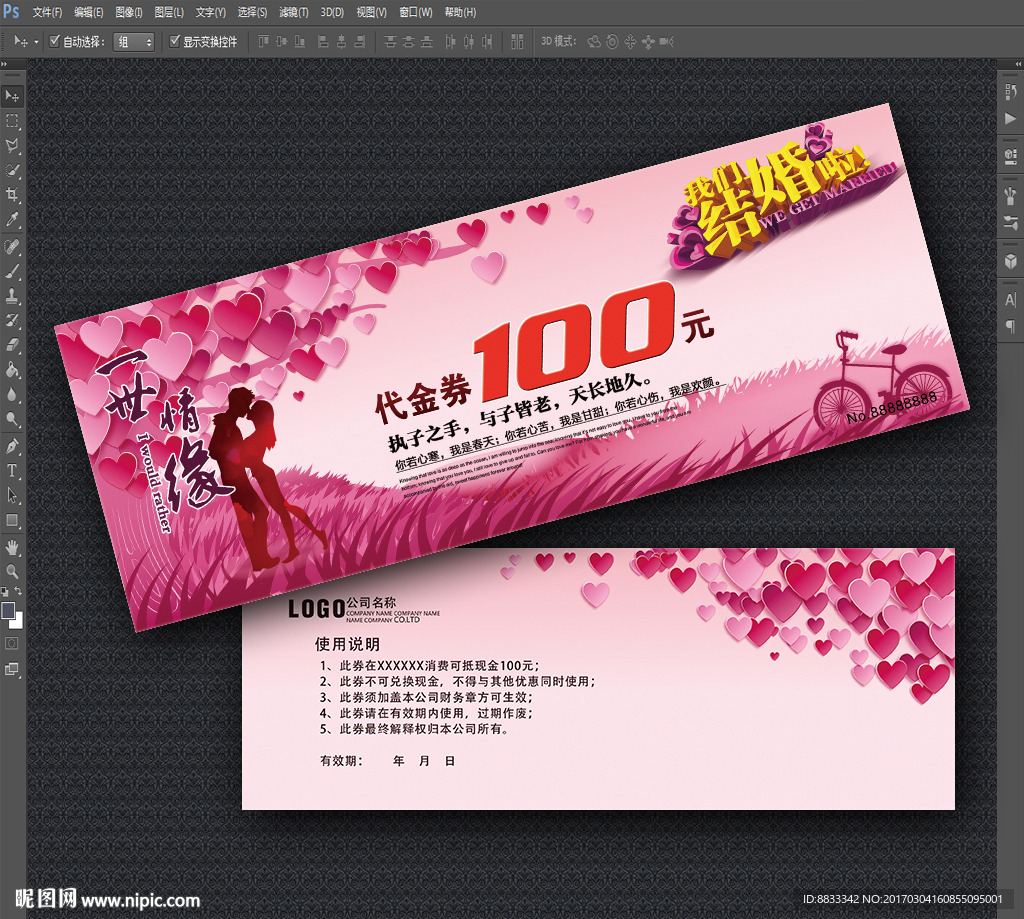The image size is (1024, 919).
Task: Select the Paint Bucket tool
Action: point(12,370)
